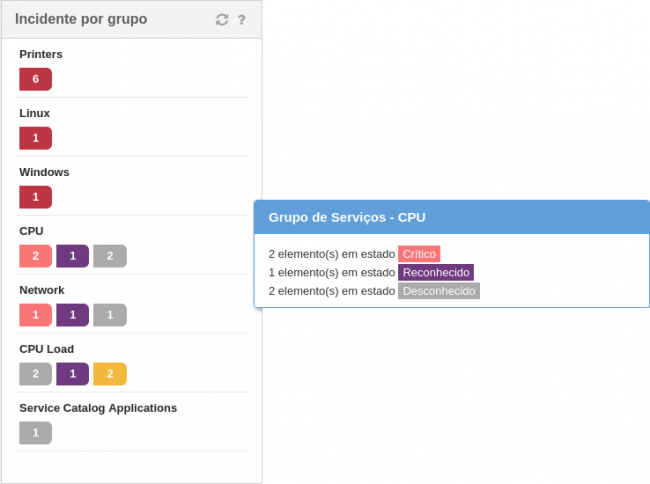The height and width of the screenshot is (484, 650).
Task: Click the Reconhecido label in the tooltip
Action: 436,272
